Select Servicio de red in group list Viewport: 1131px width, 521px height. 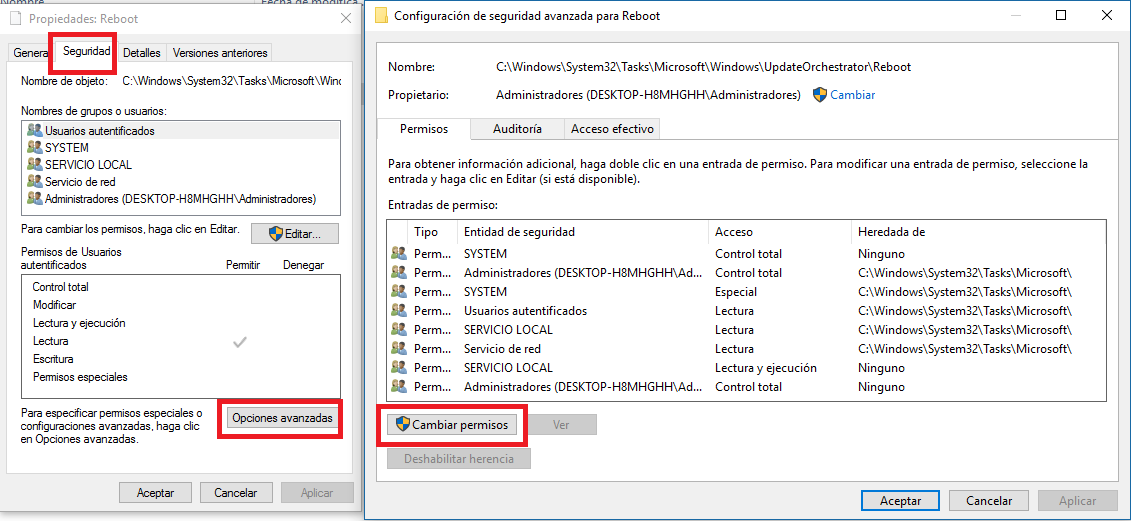click(x=181, y=182)
